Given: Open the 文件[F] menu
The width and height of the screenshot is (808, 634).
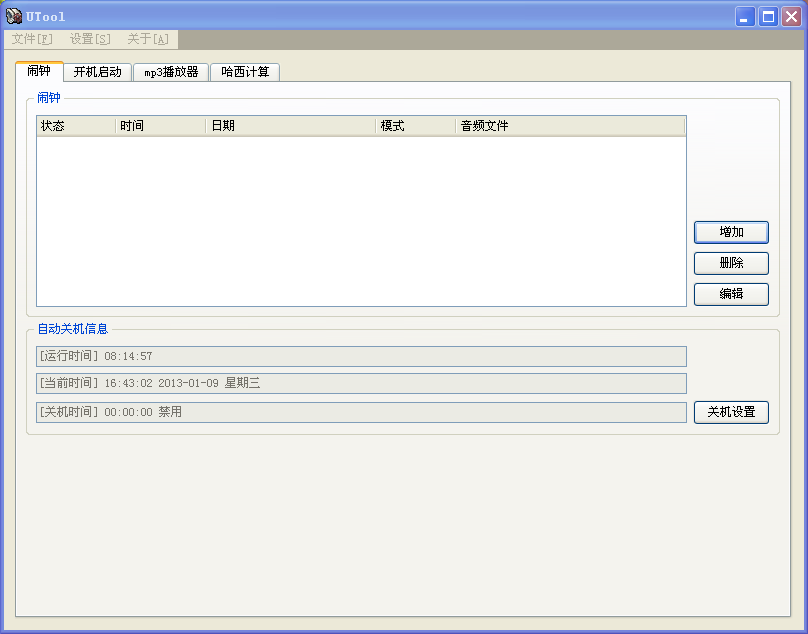Looking at the screenshot, I should (32, 39).
